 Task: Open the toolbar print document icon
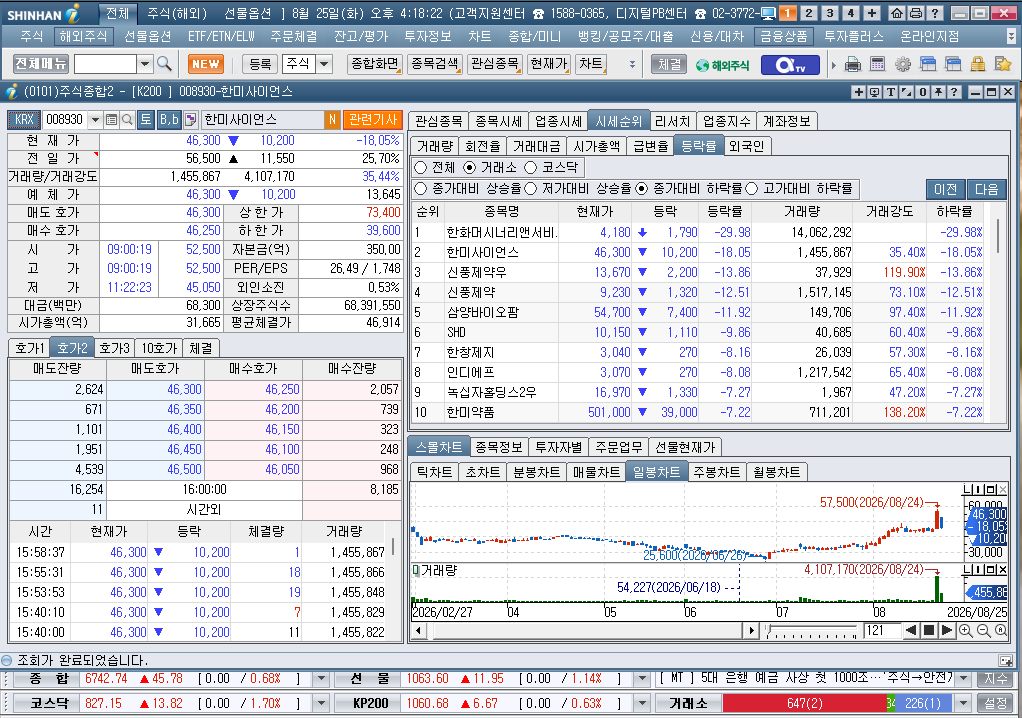pos(853,64)
